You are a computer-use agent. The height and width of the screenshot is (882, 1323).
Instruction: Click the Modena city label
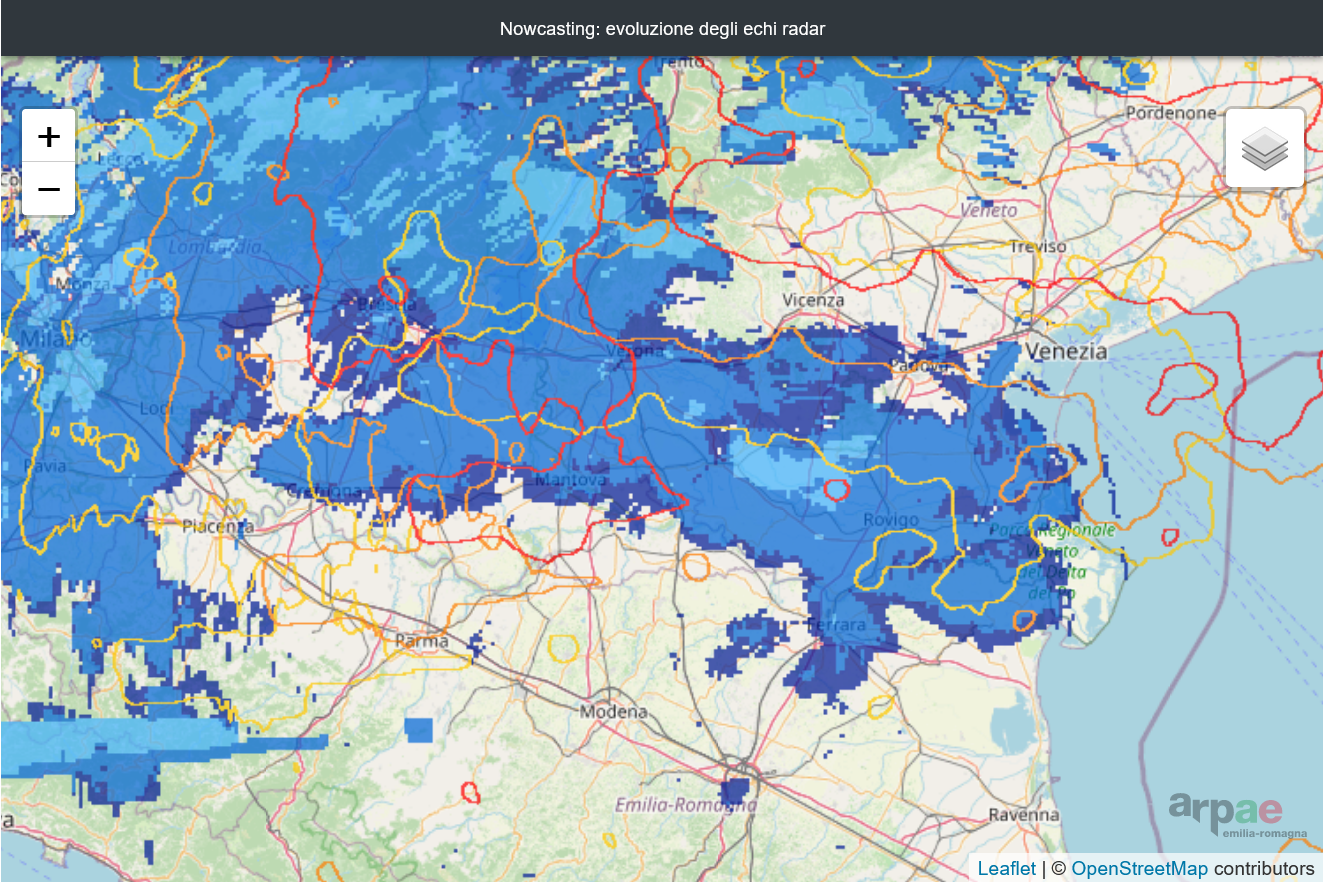614,712
